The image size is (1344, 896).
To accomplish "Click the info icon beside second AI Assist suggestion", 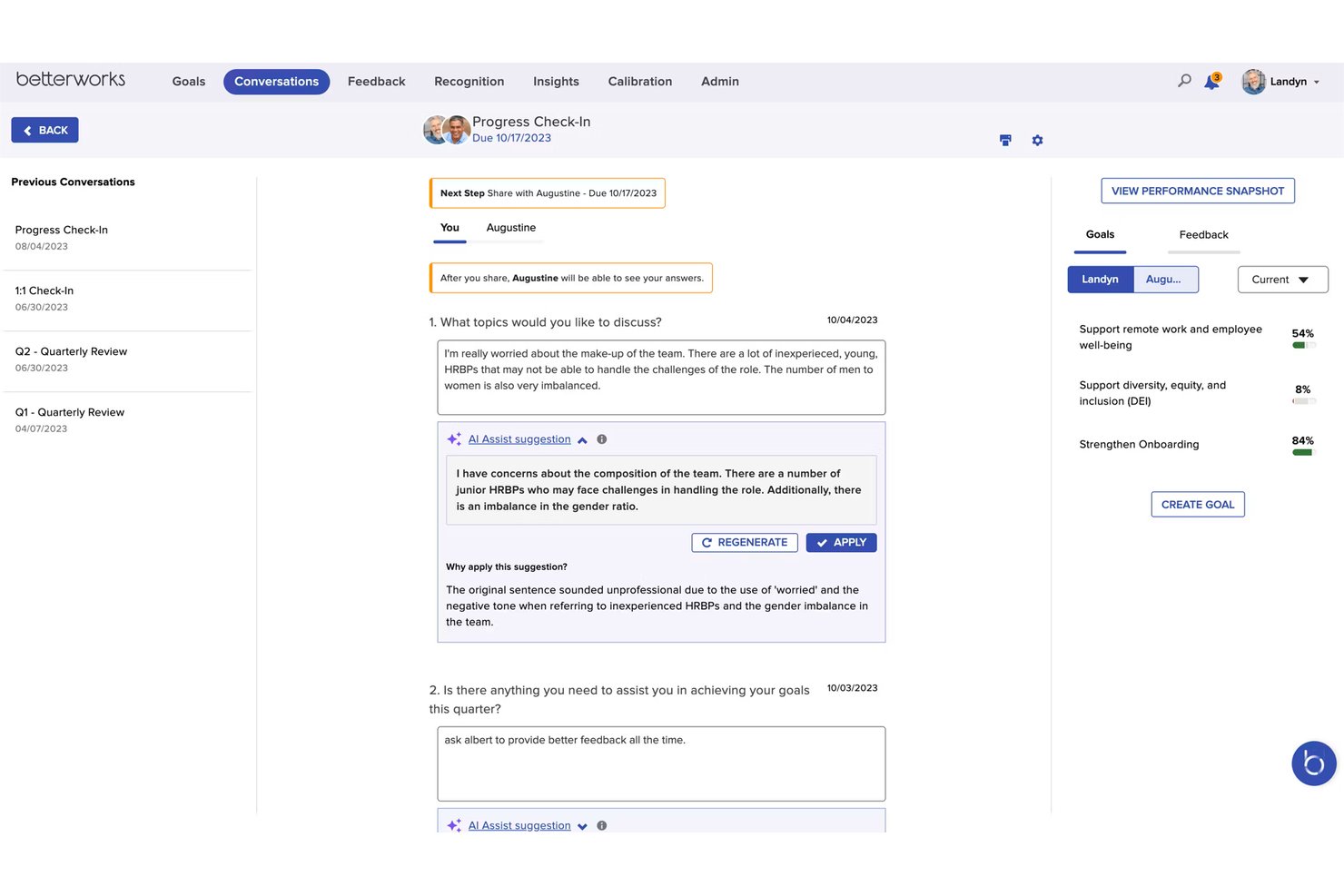I will 601,826.
